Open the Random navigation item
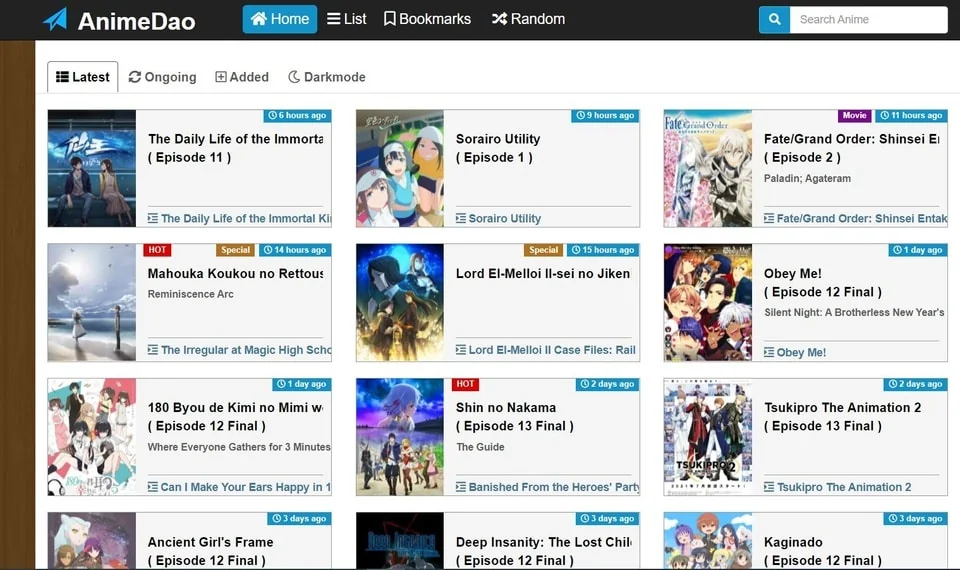Screen dimensions: 960x570 point(528,19)
